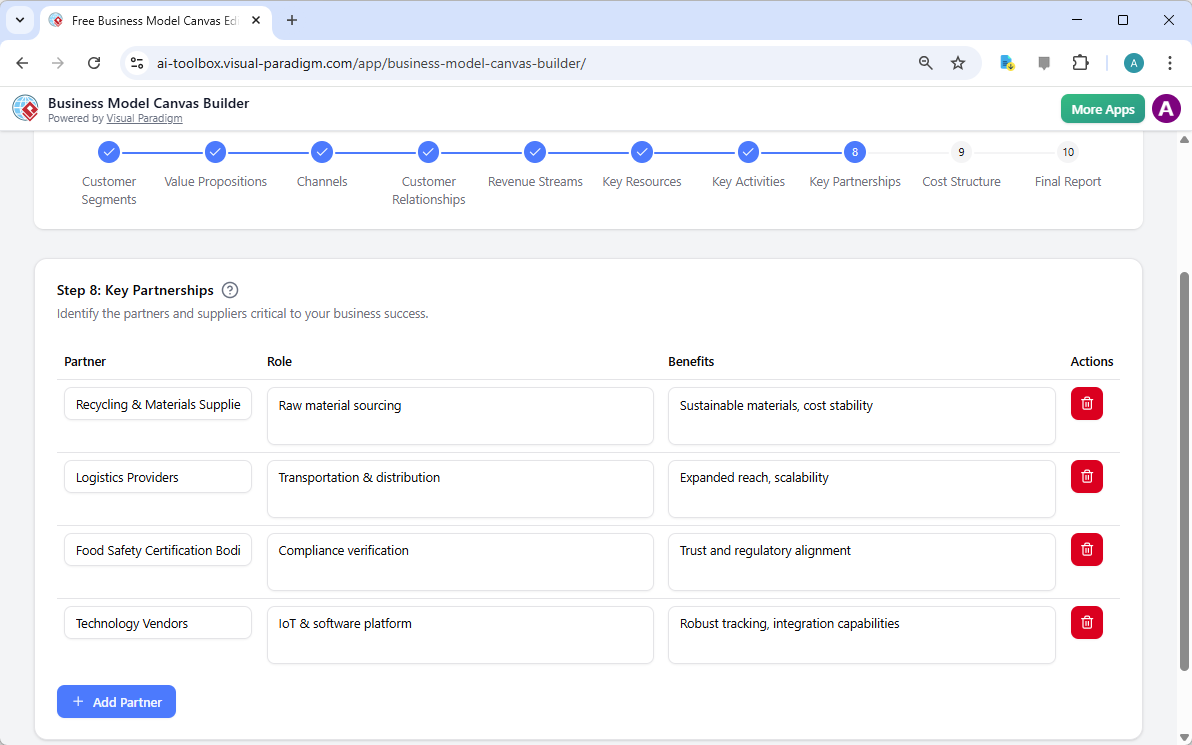Delete the Recycling & Materials Supplier partner row
The width and height of the screenshot is (1192, 745).
[1086, 403]
